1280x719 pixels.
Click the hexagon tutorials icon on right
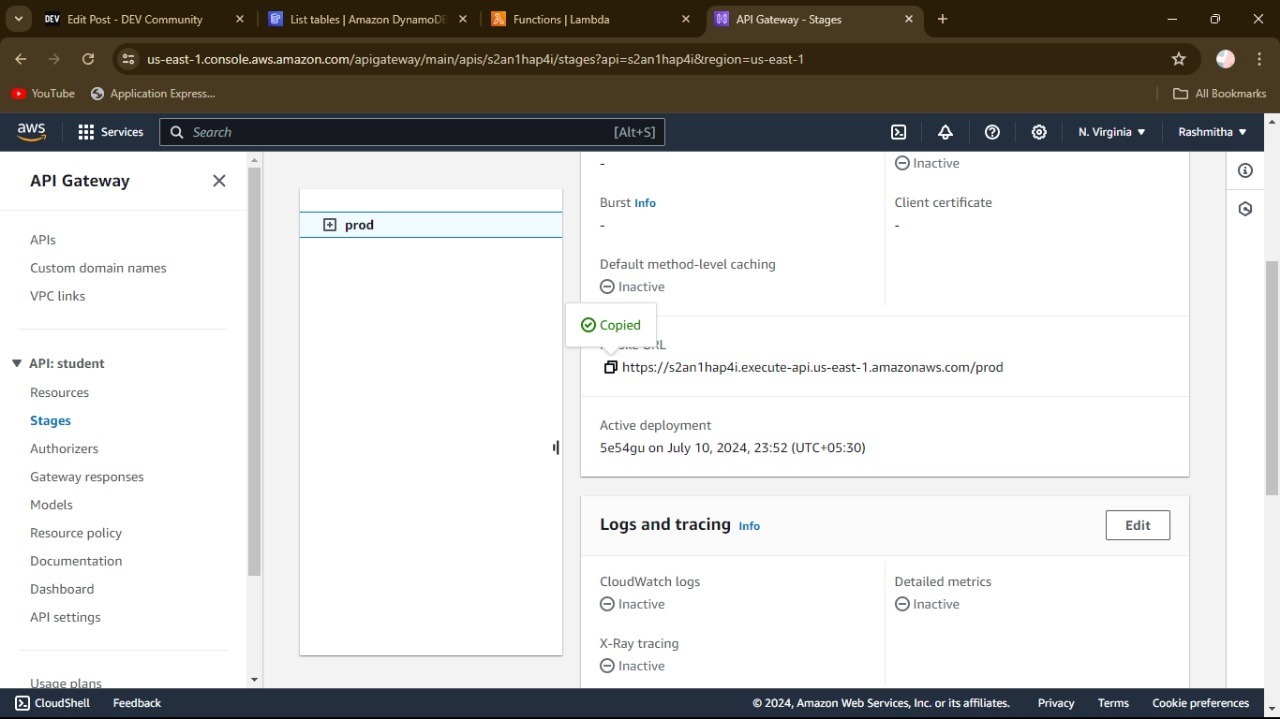click(x=1245, y=209)
